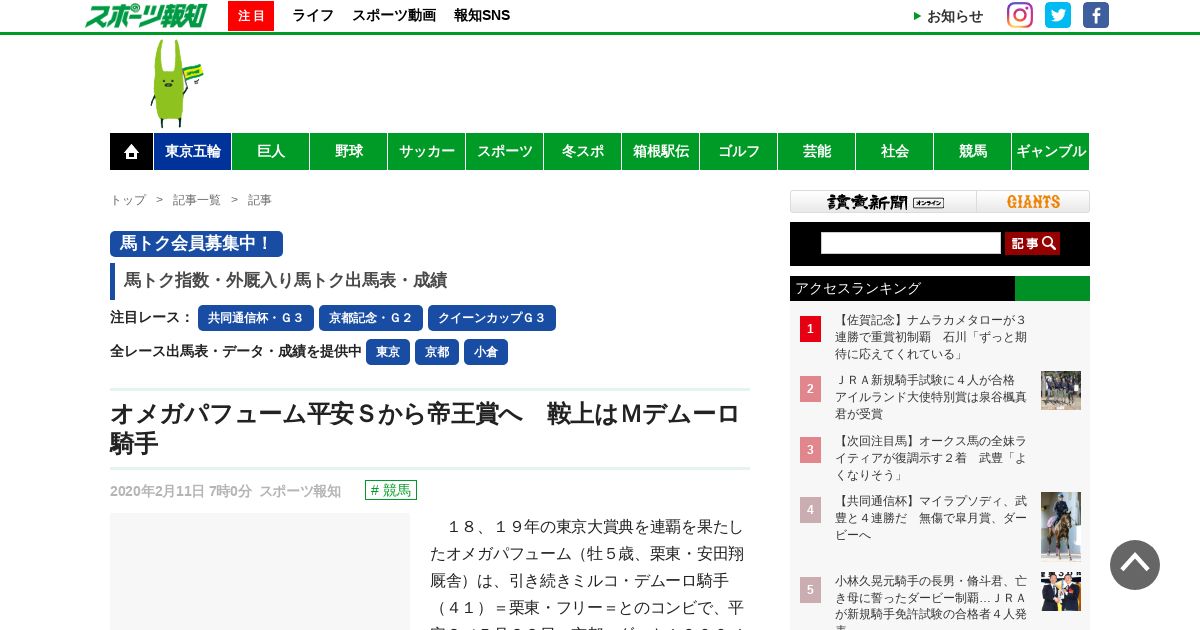The height and width of the screenshot is (630, 1200).
Task: Click the date text 2020年2月11日 7時0分
Action: point(181,491)
